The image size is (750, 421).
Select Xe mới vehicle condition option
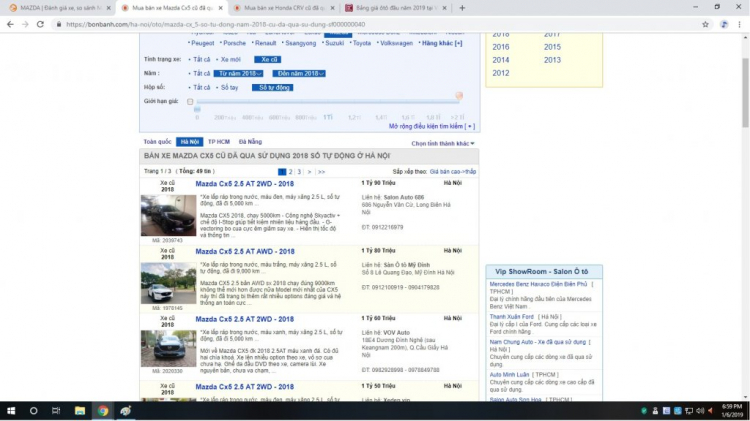[231, 59]
